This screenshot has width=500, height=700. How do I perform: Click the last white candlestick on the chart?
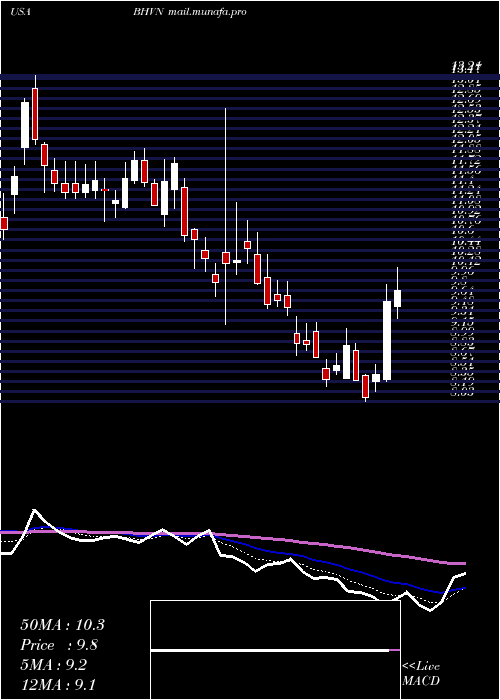(x=397, y=298)
